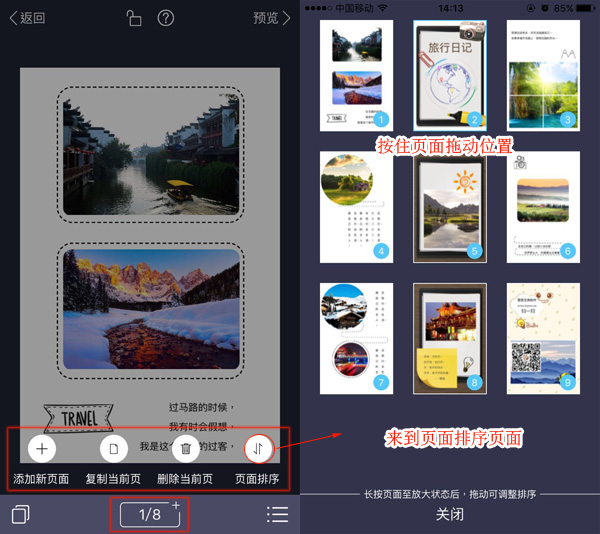Tap the Wi-Fi icon in status bar
Image resolution: width=600 pixels, height=534 pixels.
(x=382, y=8)
